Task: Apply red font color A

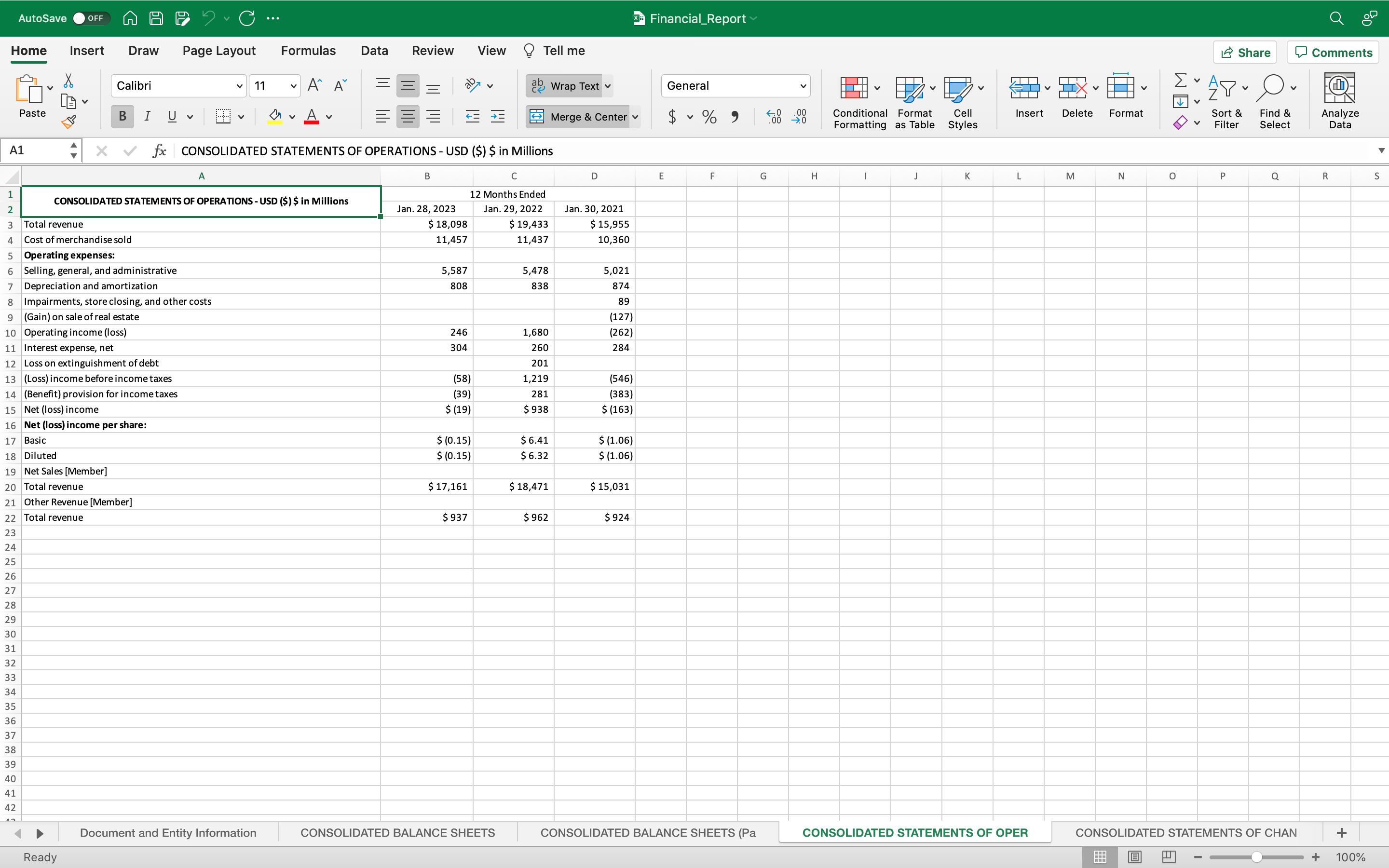Action: coord(312,117)
